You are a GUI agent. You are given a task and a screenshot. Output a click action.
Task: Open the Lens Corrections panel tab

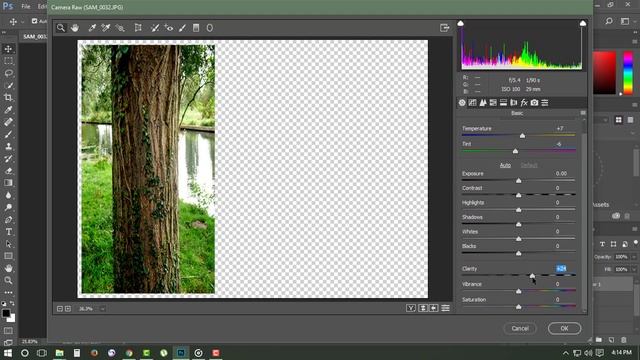tap(514, 103)
